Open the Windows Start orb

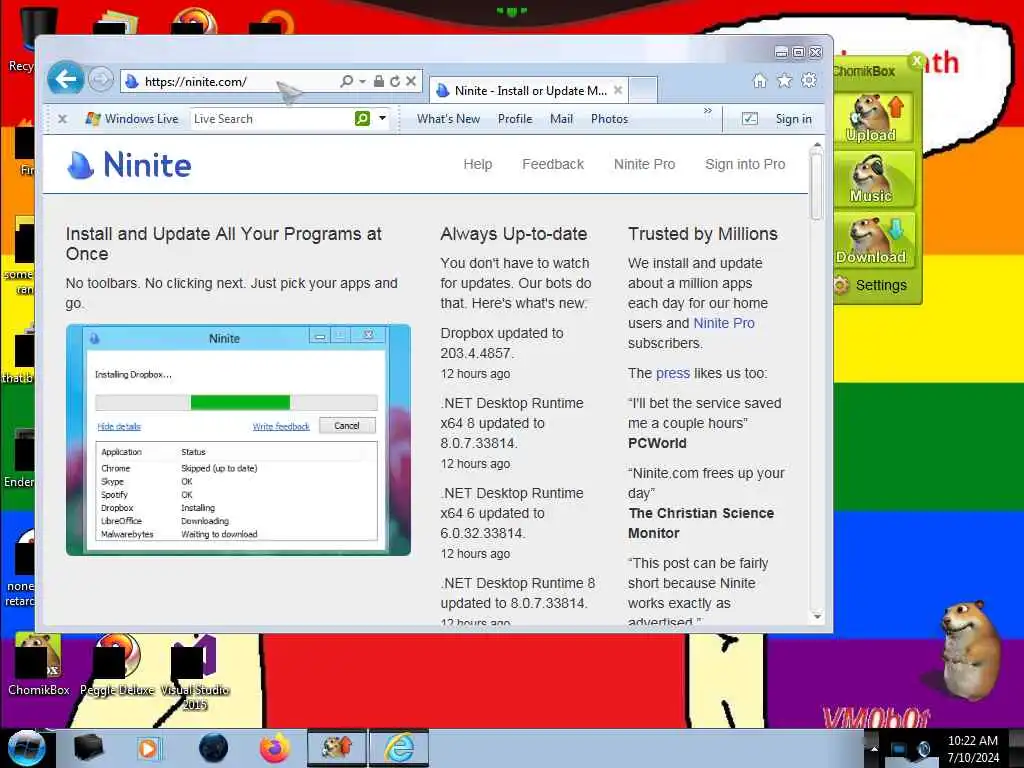[x=25, y=748]
